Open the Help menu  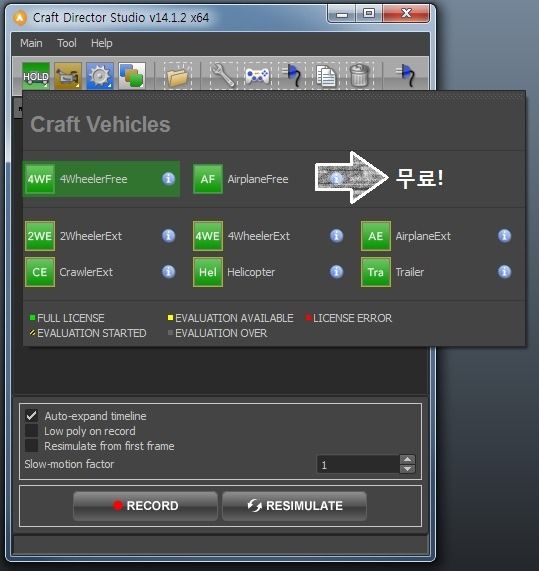(x=102, y=43)
